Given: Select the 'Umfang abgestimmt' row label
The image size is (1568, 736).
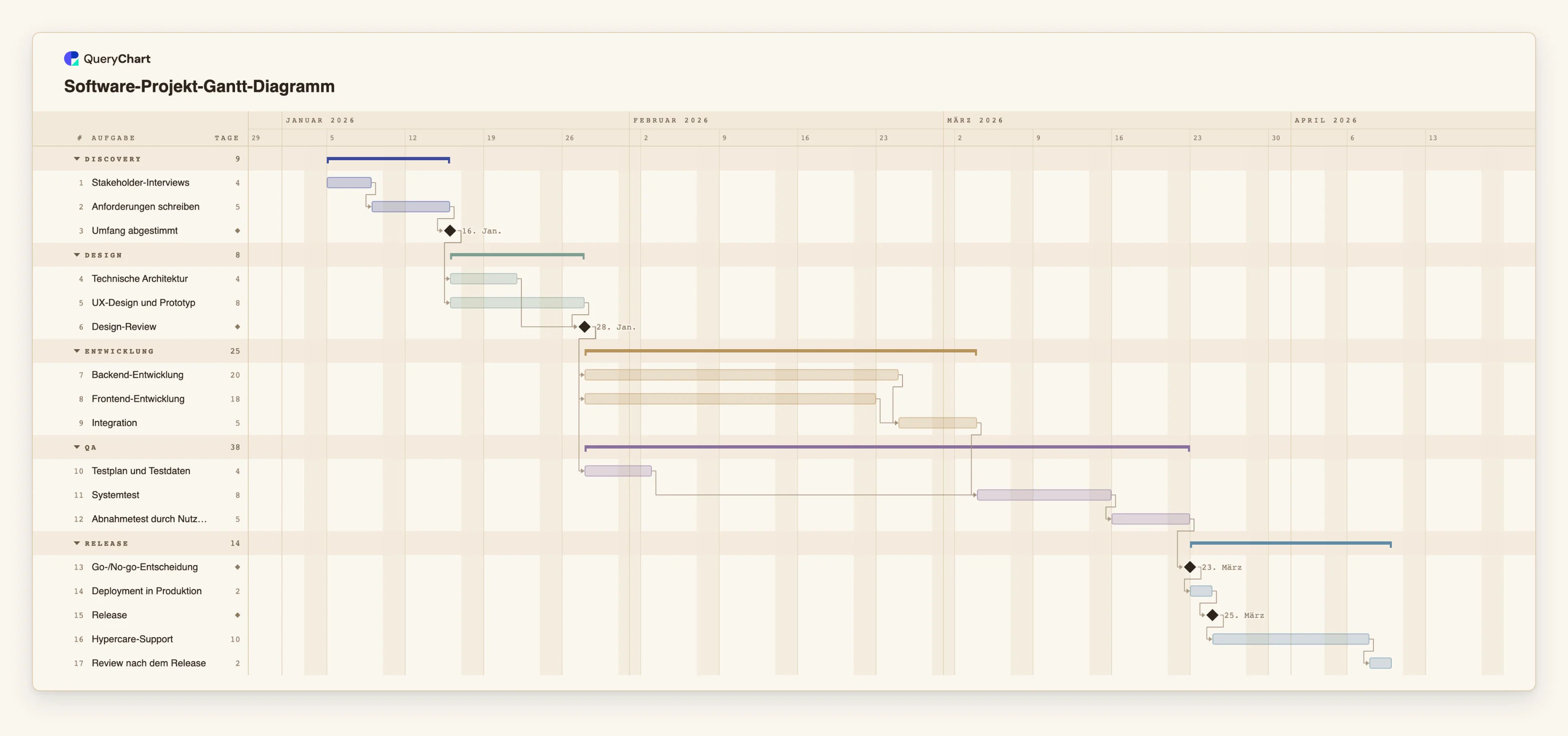Looking at the screenshot, I should [135, 231].
